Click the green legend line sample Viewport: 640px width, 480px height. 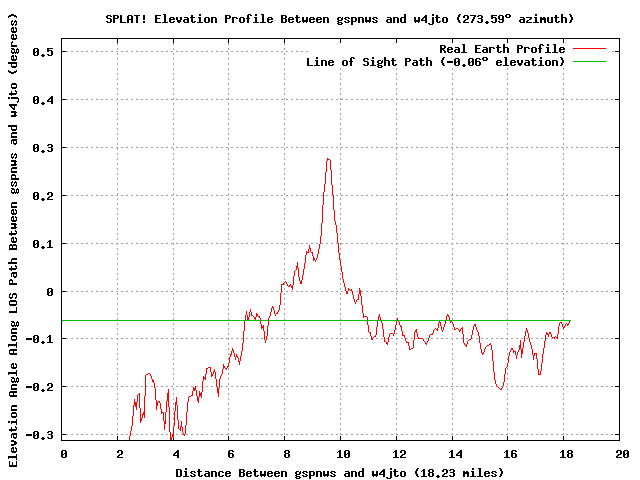point(589,62)
